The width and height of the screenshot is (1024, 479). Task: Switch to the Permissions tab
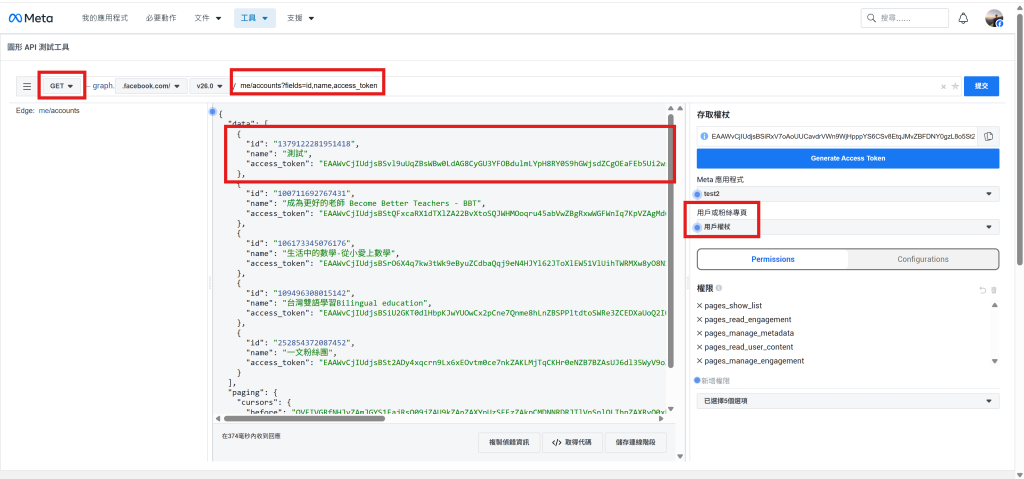[x=773, y=259]
